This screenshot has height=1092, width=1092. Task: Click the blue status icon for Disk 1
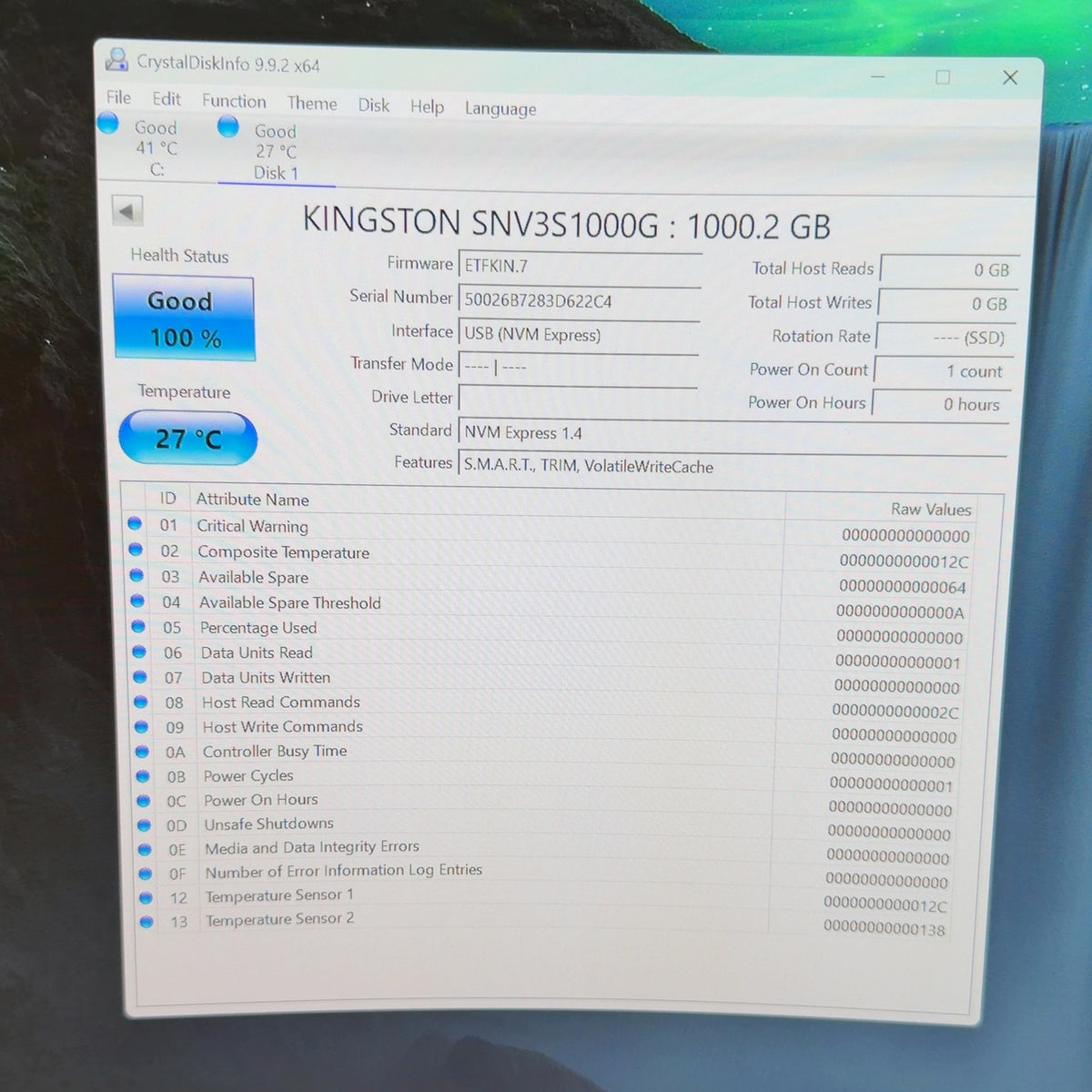[x=228, y=126]
